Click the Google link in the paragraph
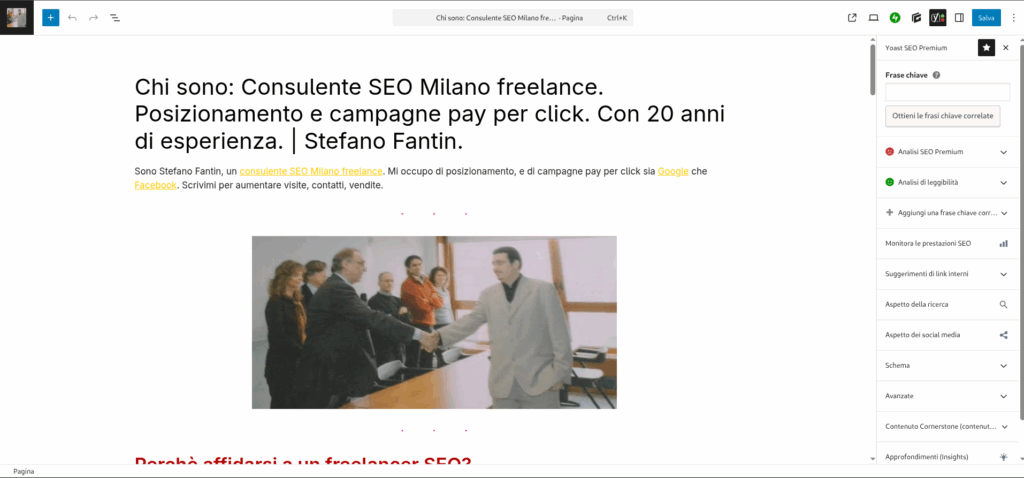This screenshot has height=478, width=1024. click(x=673, y=171)
